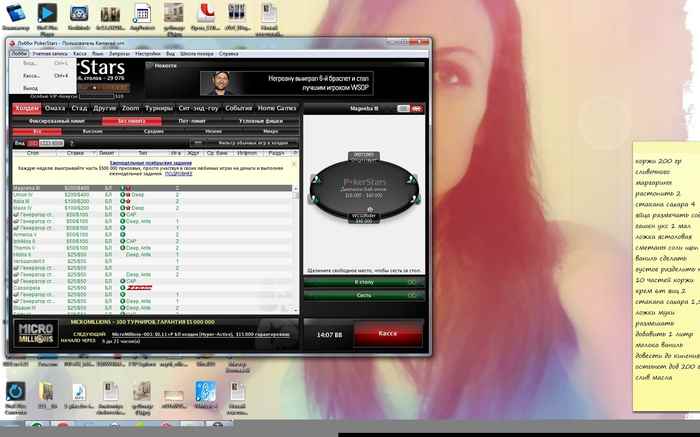Choose Выход from the open Лобби menu
Screen dimensions: 700x437
[30, 88]
